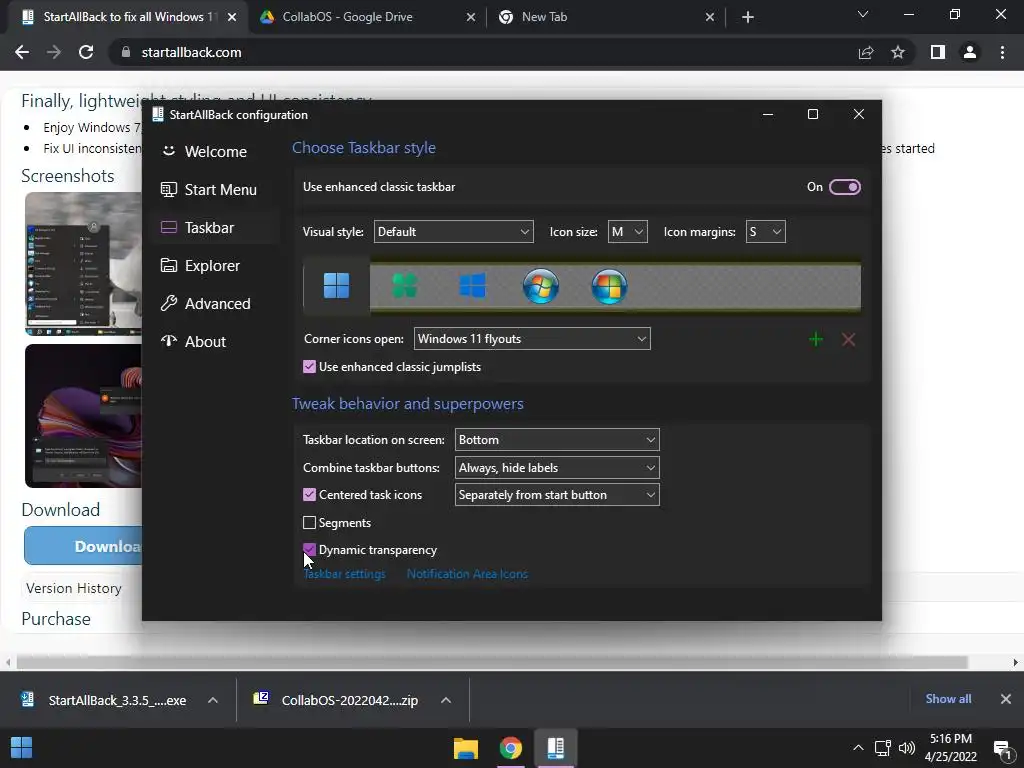Screen dimensions: 1024x768
Task: Bookmark this page with the star icon
Action: coord(898,52)
